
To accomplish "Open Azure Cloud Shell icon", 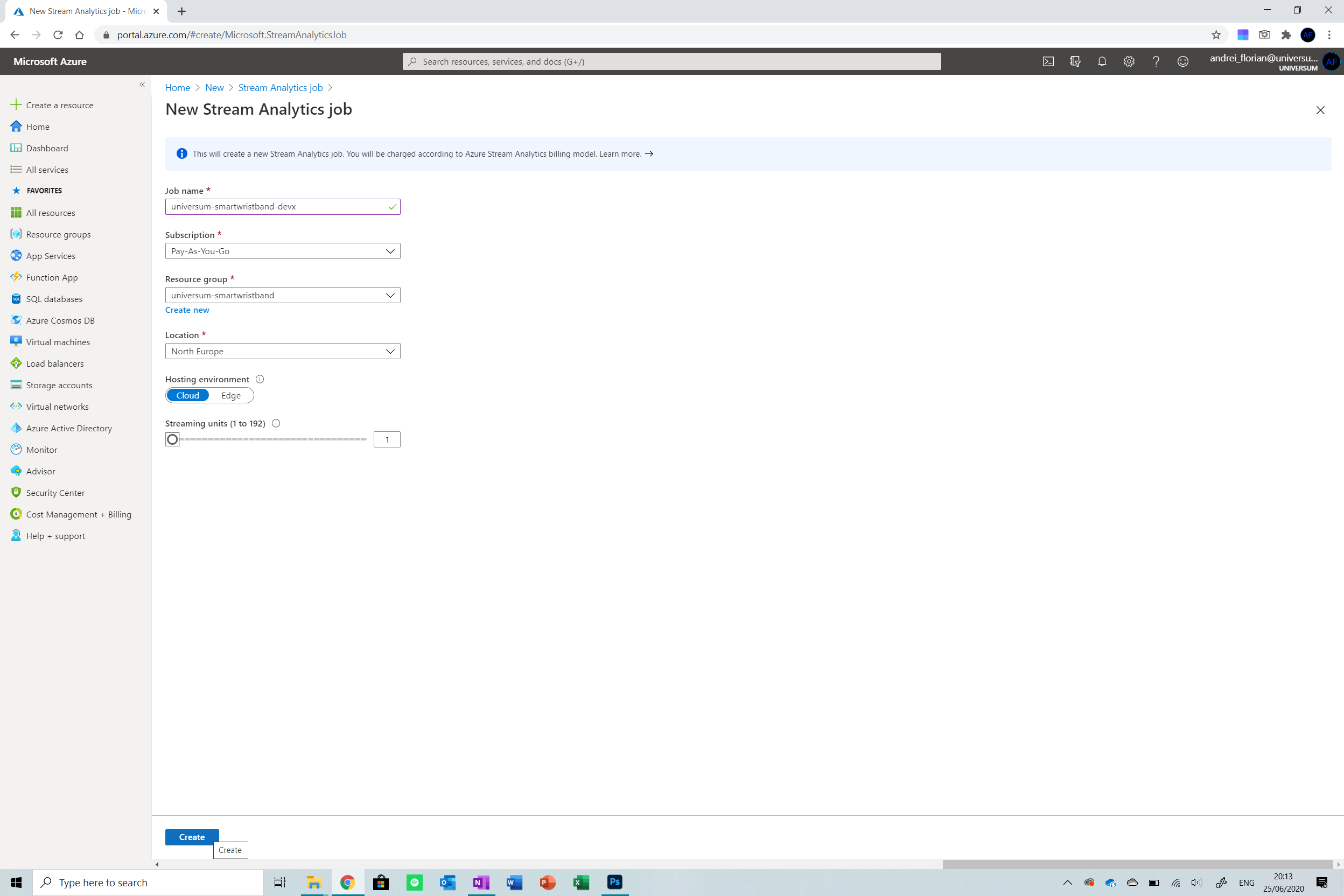I will (1048, 61).
